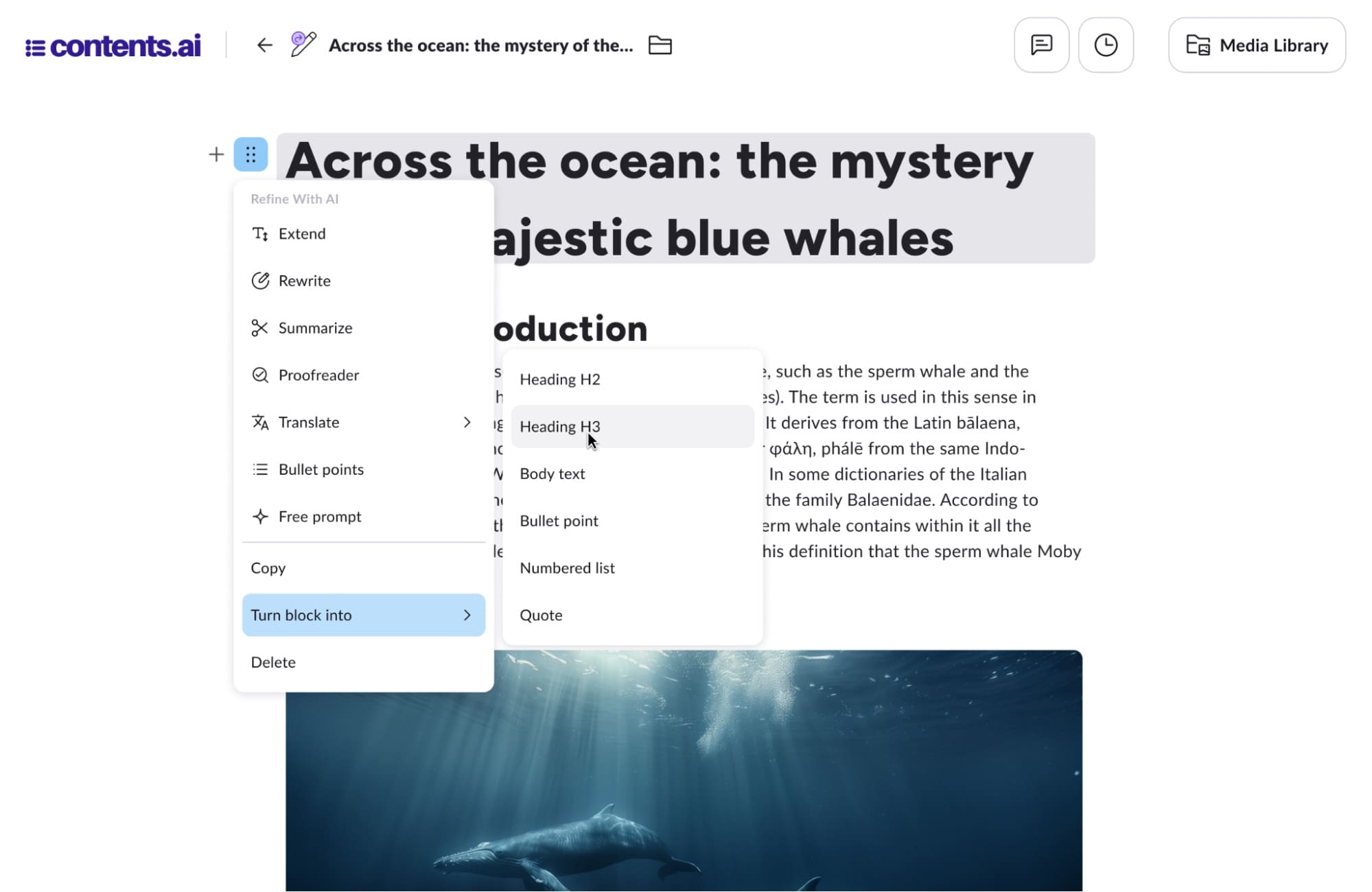The image size is (1372, 892).
Task: Open the comments panel icon
Action: click(1040, 45)
